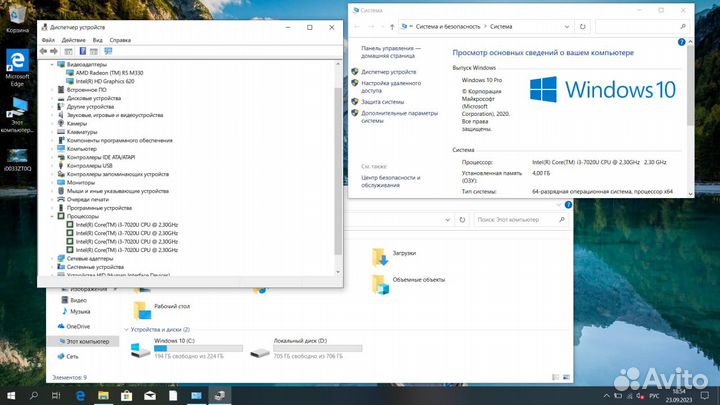Click the Локальный диск (D:) free space bar
The image size is (720, 405).
pyautogui.click(x=318, y=349)
